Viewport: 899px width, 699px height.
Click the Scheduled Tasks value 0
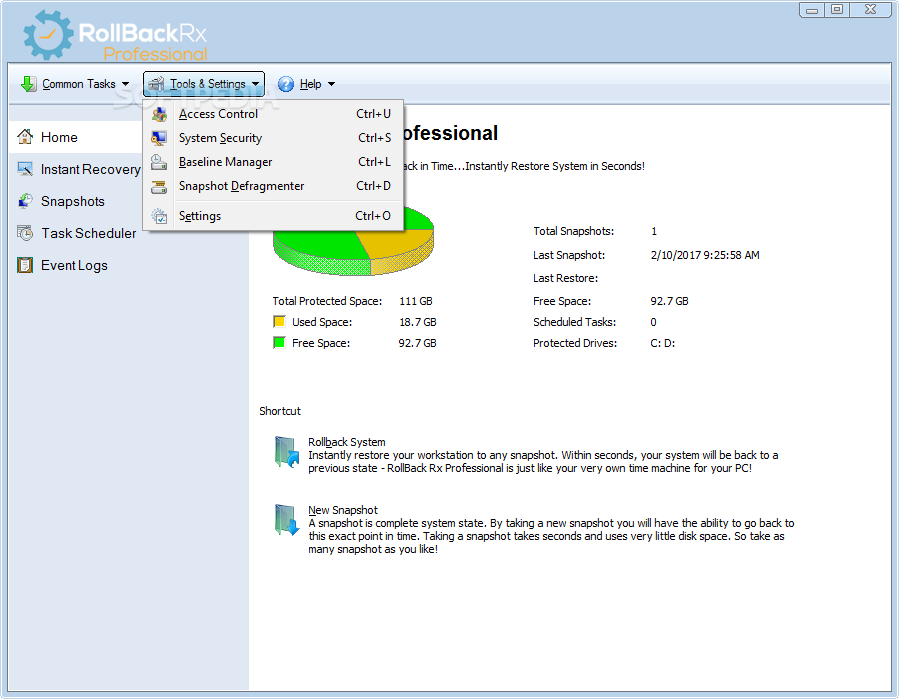coord(653,322)
